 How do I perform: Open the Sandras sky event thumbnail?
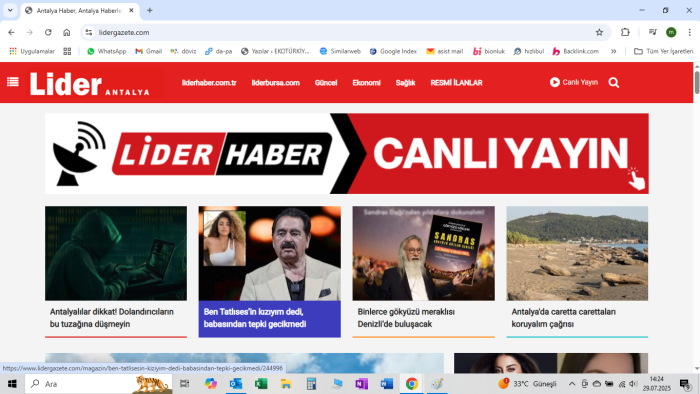424,253
